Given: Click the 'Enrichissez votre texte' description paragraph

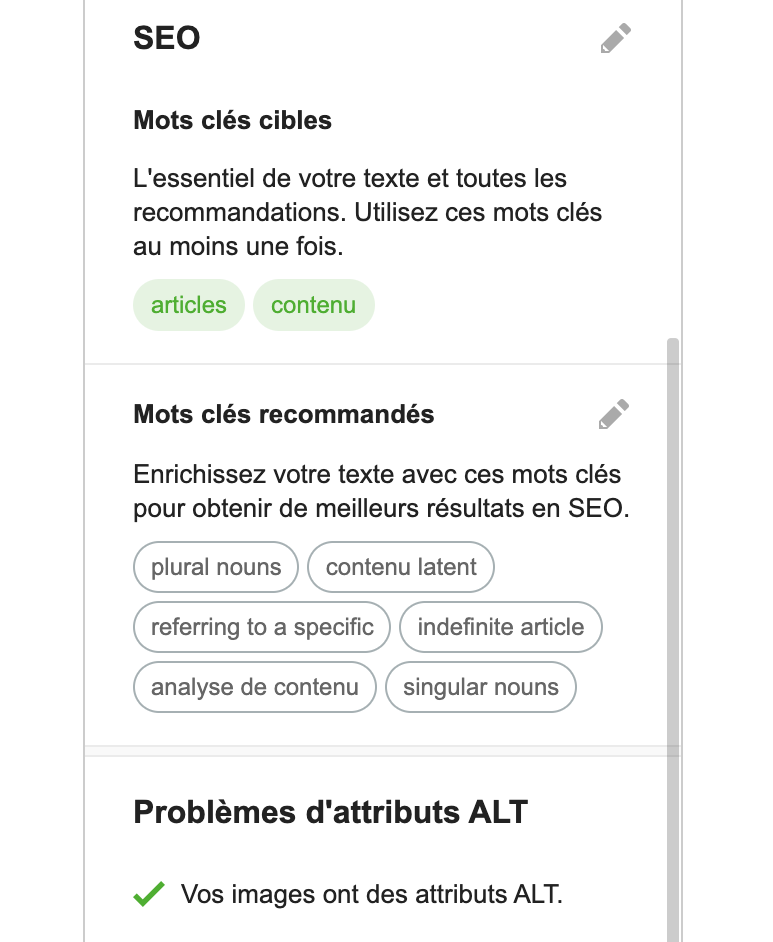Looking at the screenshot, I should click(381, 491).
